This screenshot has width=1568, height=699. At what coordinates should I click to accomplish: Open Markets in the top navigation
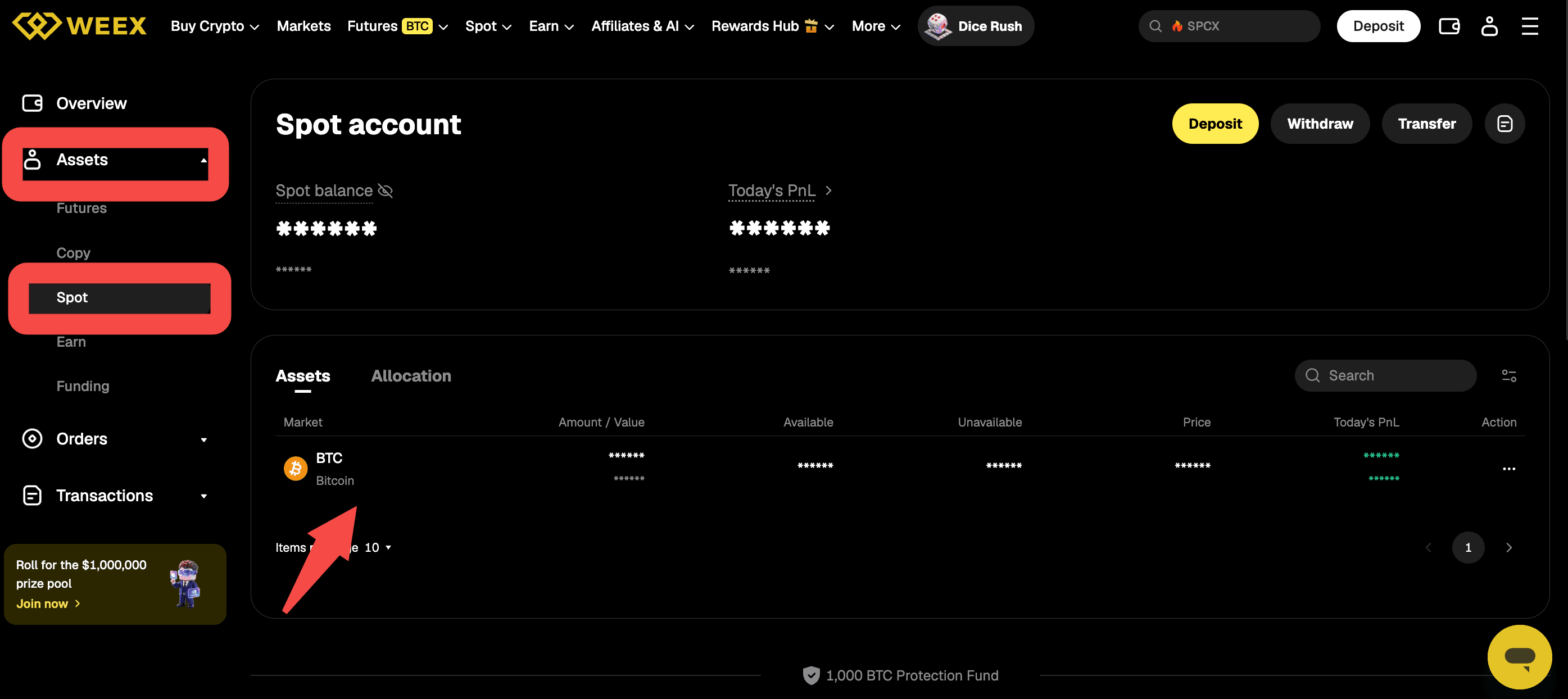coord(303,26)
